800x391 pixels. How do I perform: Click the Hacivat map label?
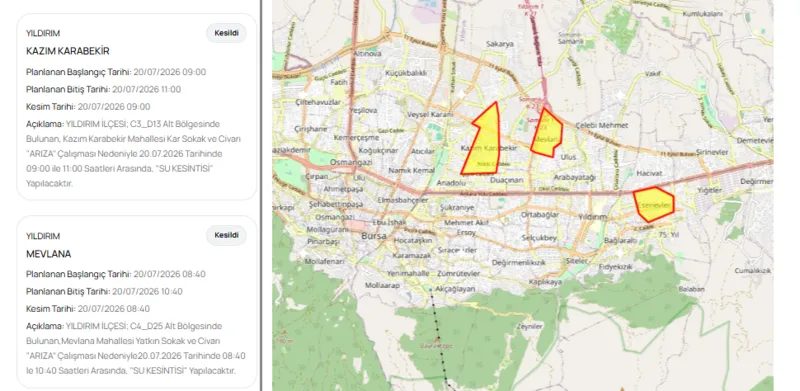tap(649, 174)
